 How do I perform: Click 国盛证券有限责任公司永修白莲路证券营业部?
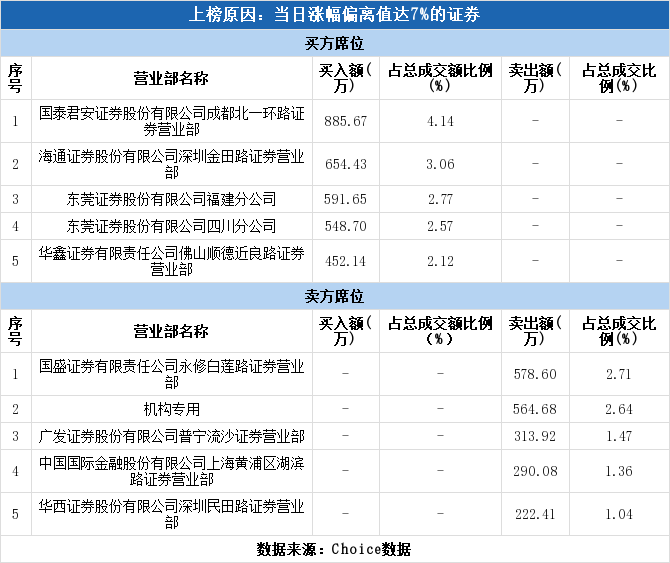[171, 374]
